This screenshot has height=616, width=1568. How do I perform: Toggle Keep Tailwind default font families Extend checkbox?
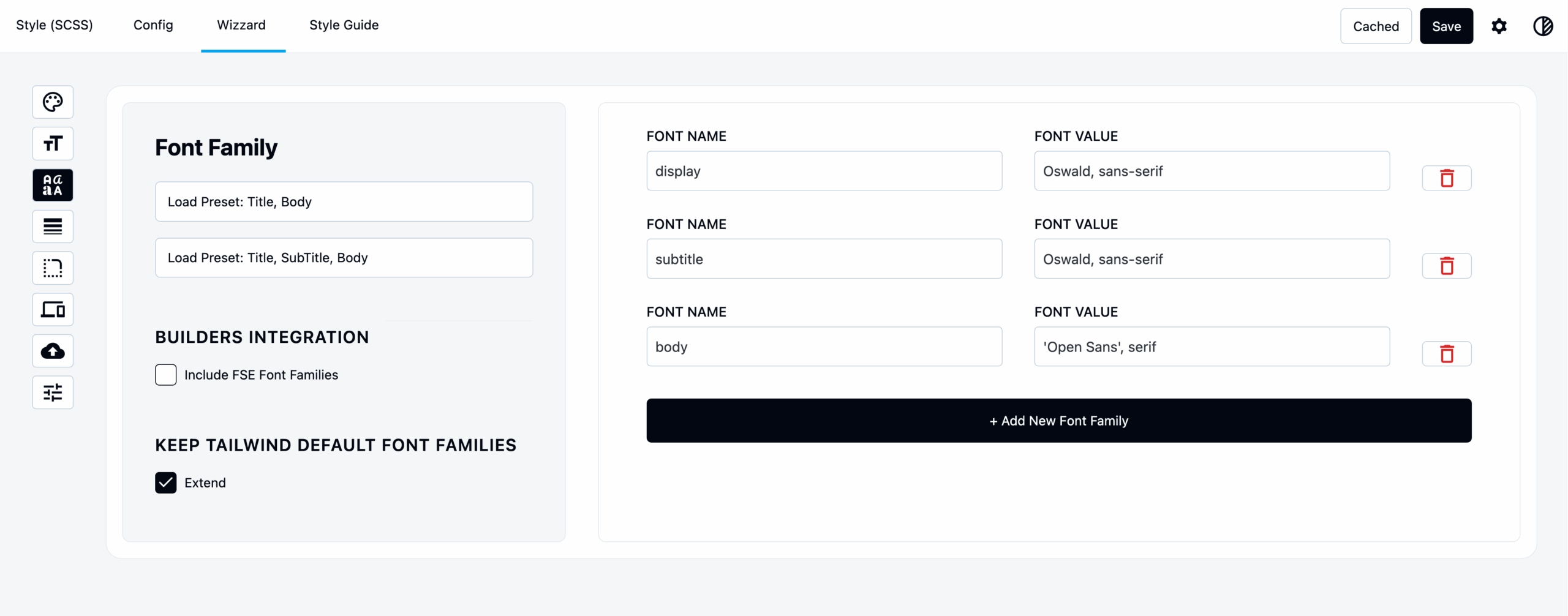165,483
